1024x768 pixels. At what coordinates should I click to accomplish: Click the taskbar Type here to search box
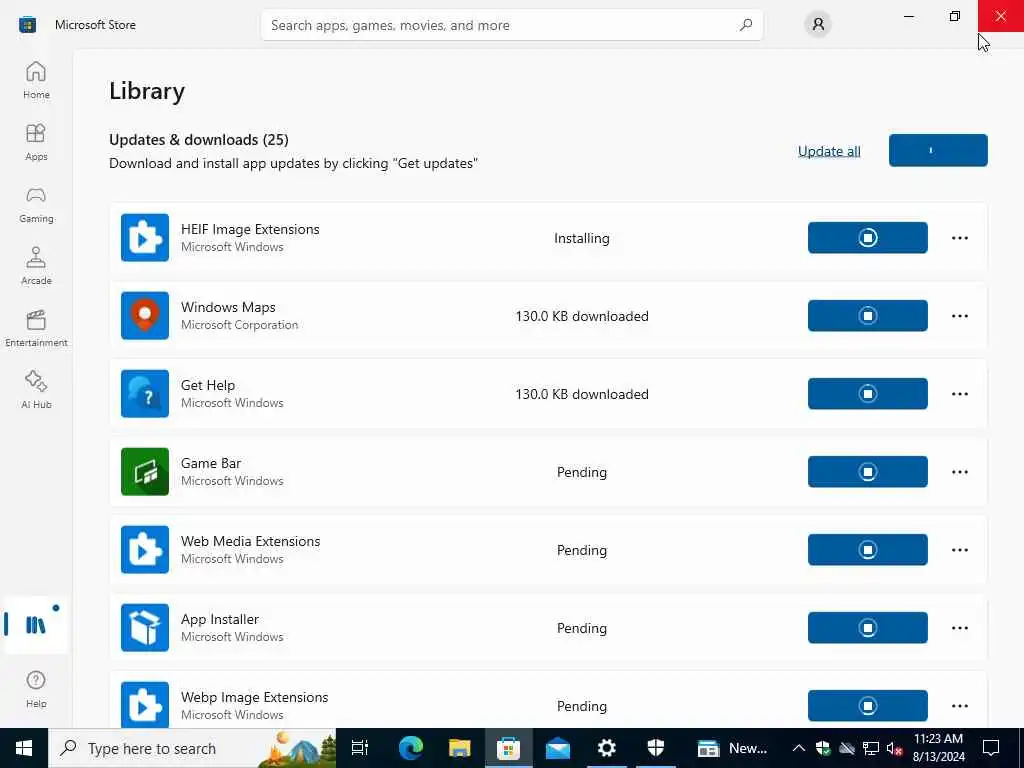(x=192, y=748)
